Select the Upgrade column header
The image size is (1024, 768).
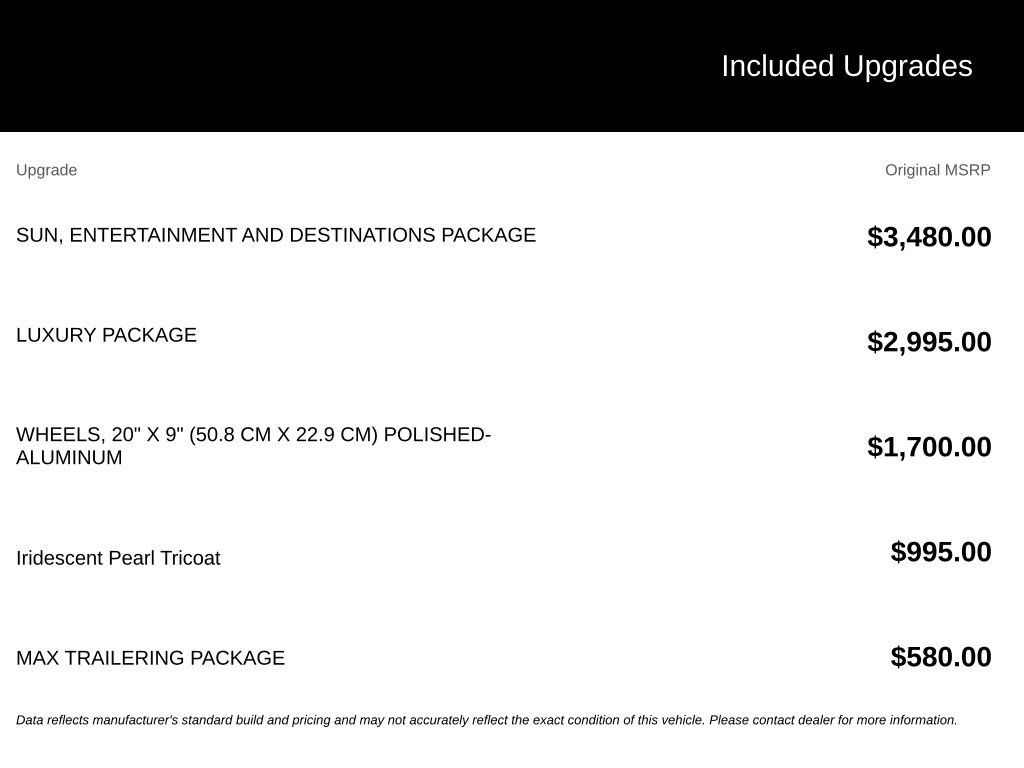pos(46,170)
